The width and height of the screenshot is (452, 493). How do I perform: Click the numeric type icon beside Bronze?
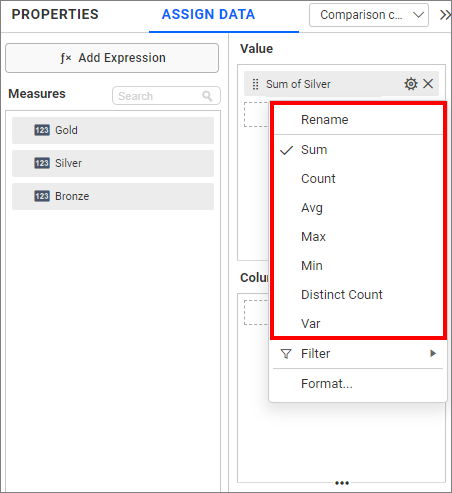click(42, 196)
